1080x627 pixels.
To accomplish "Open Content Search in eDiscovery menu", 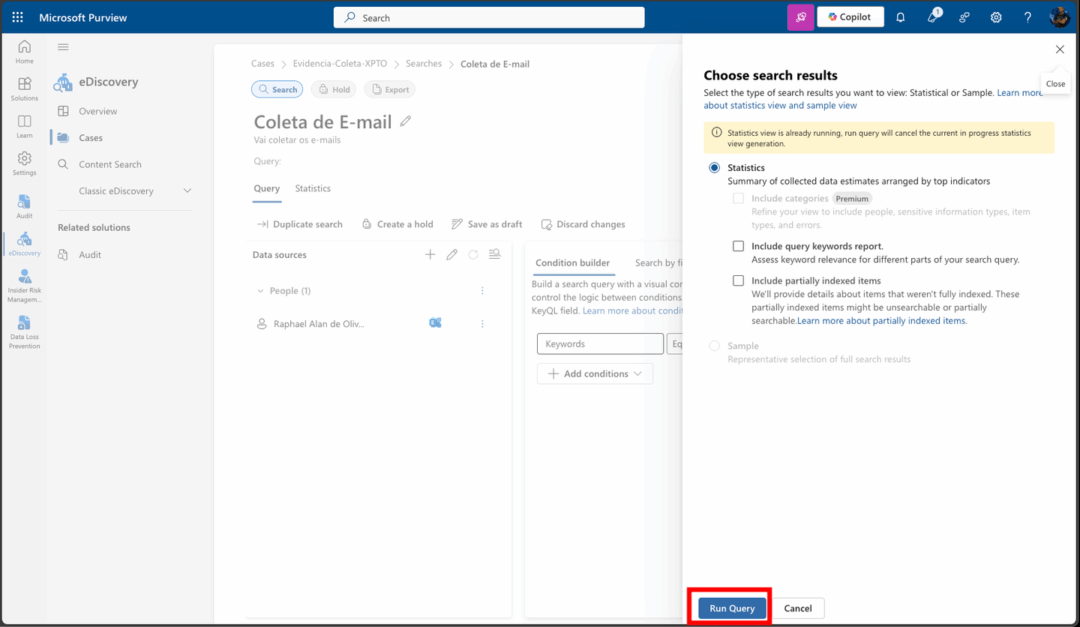I will coord(110,164).
